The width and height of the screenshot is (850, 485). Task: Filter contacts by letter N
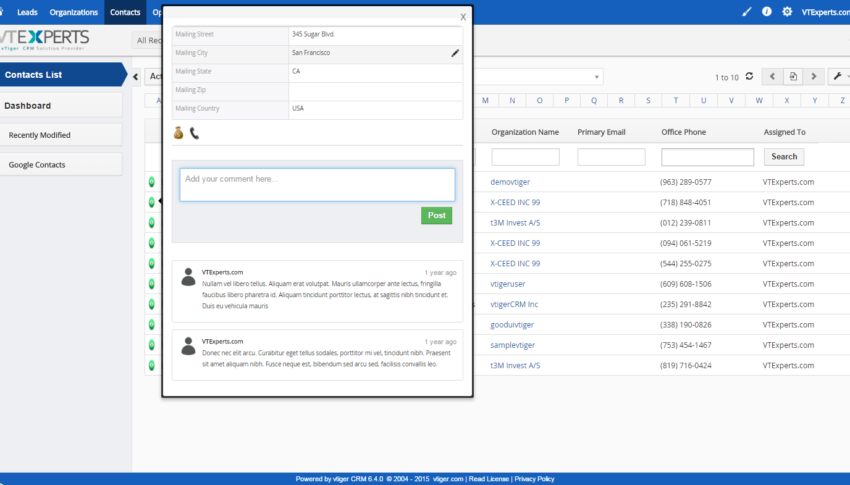[x=512, y=100]
